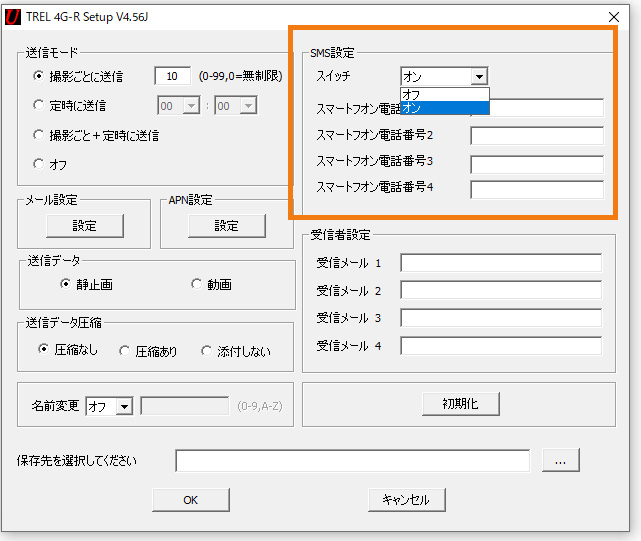The width and height of the screenshot is (641, 541).
Task: Pick オン in the SMS switch list
Action: click(x=445, y=108)
